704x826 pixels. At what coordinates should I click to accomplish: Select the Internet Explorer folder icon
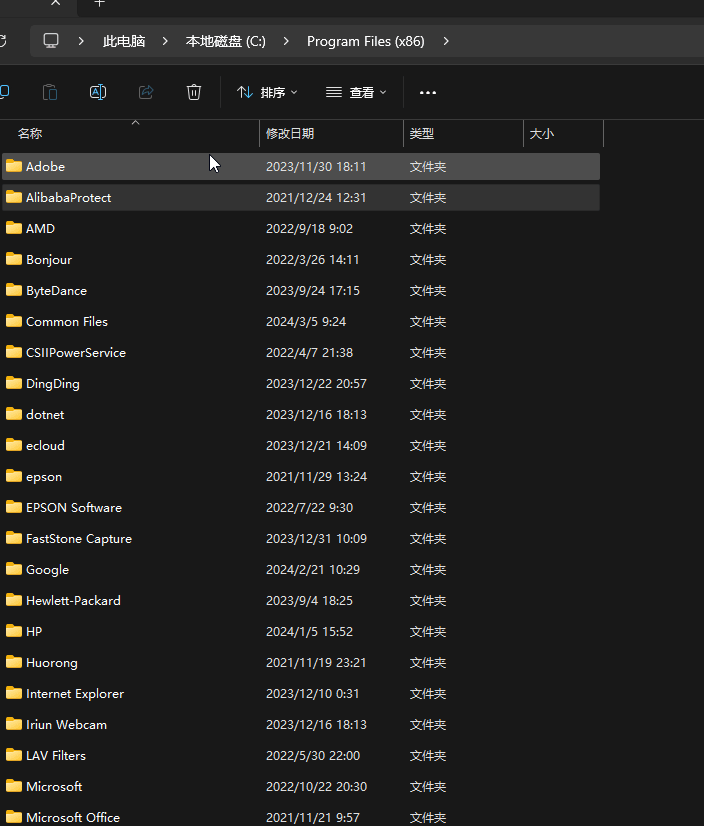14,693
